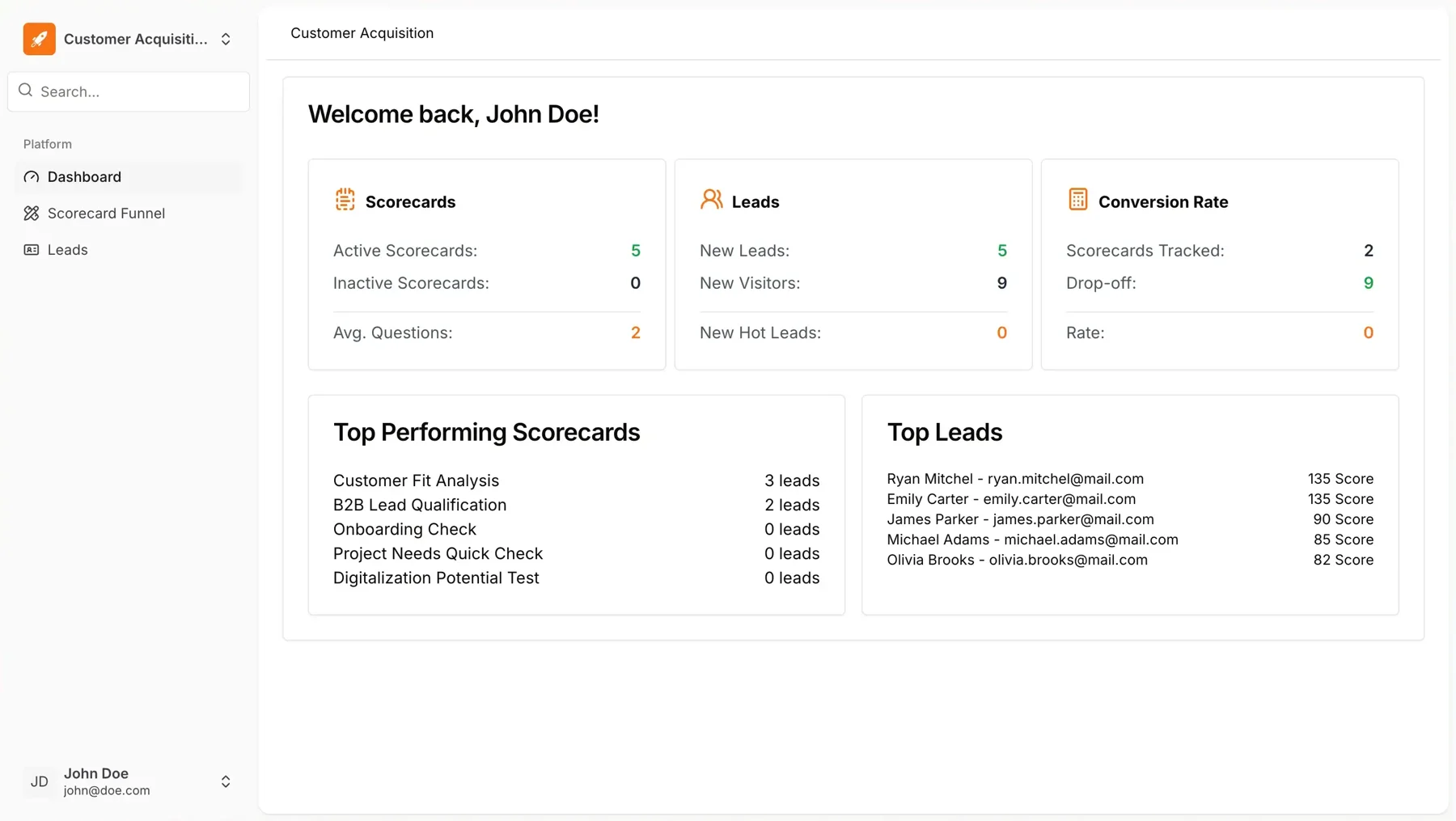Click the magnifying glass search icon
This screenshot has height=821, width=1456.
[26, 91]
